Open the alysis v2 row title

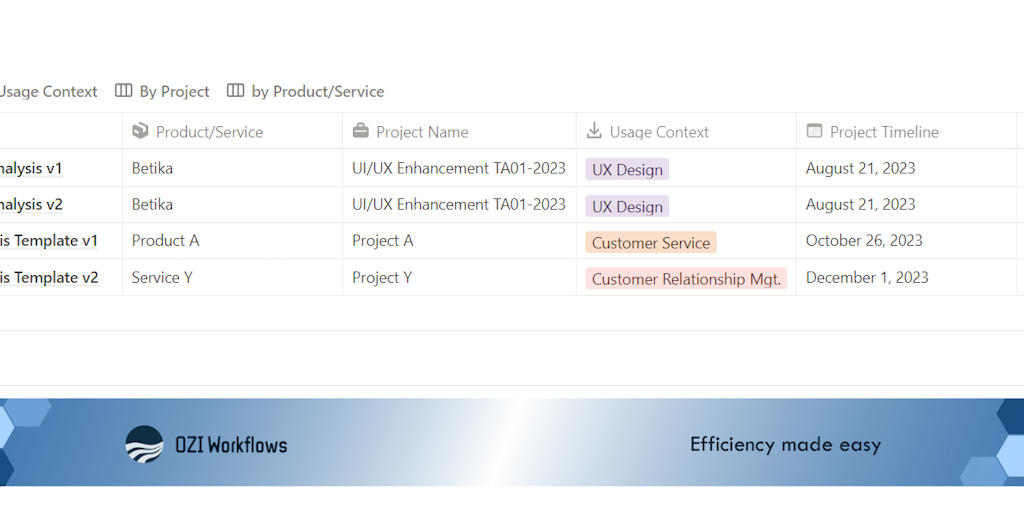[x=31, y=205]
